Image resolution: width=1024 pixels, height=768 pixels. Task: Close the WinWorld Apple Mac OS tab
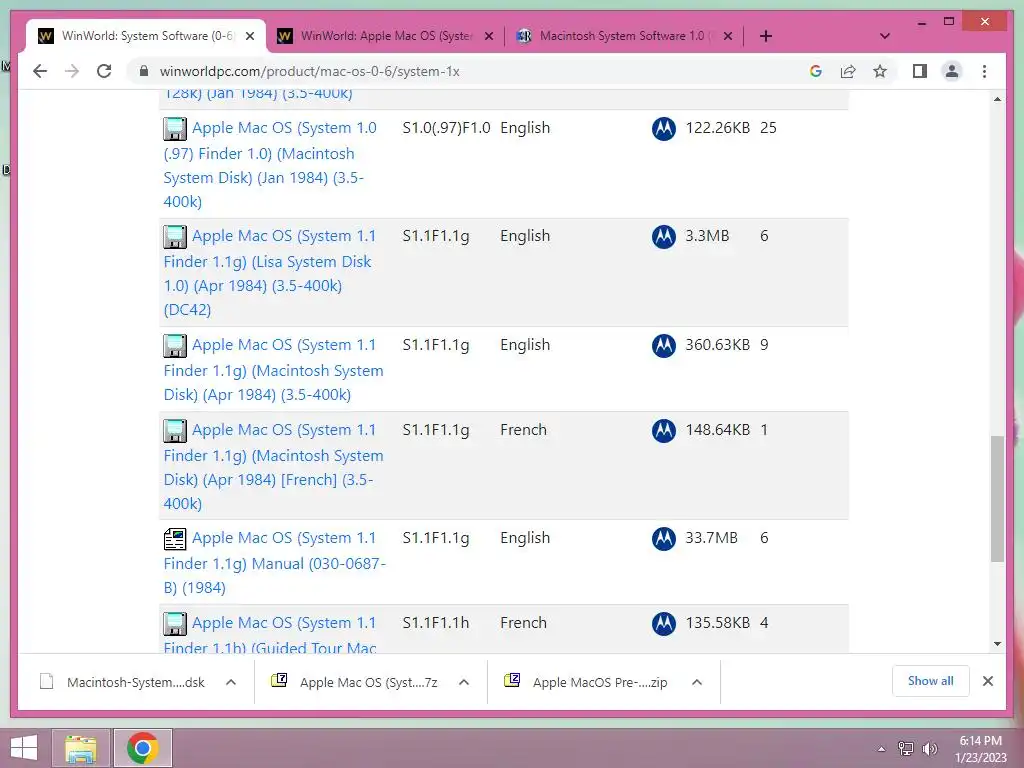[488, 36]
